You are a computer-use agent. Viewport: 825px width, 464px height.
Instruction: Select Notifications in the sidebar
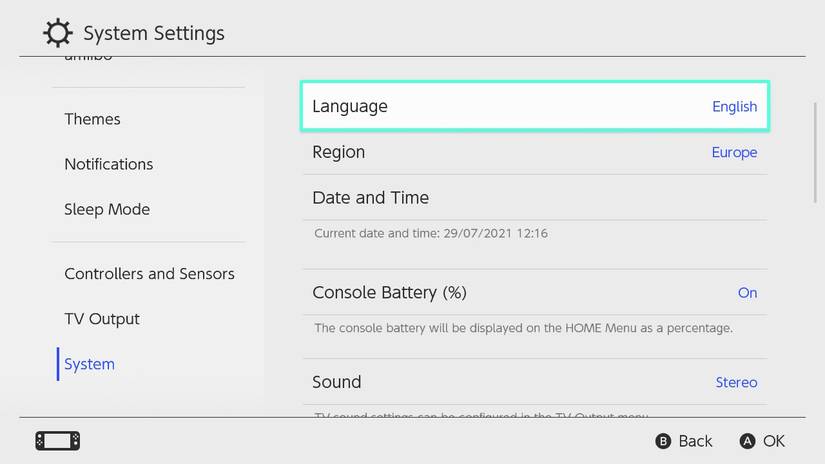point(109,164)
